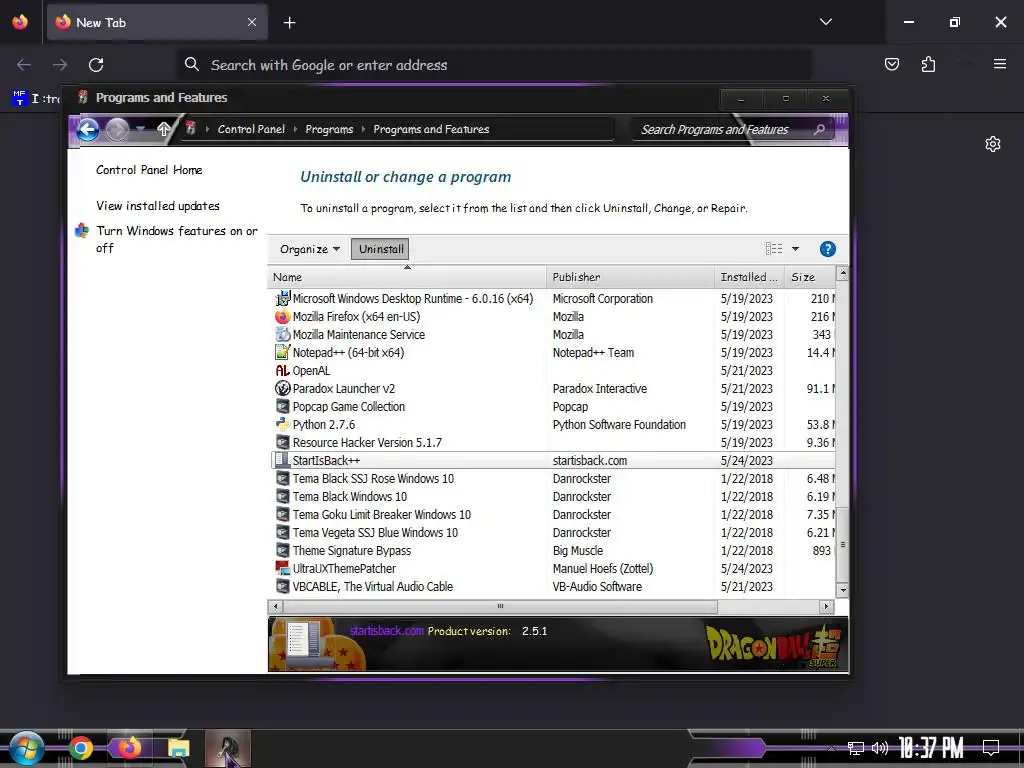Open the Firefox hamburger menu
The image size is (1024, 768).
pyautogui.click(x=1000, y=64)
